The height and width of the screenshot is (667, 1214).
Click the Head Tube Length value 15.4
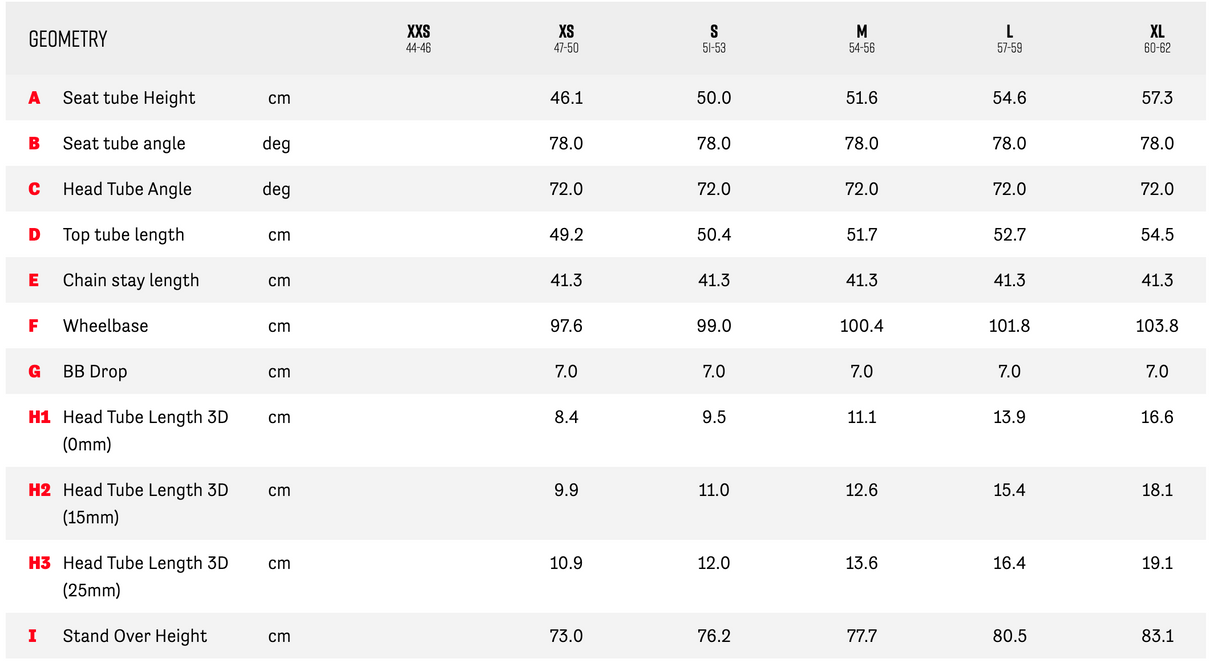[1009, 490]
